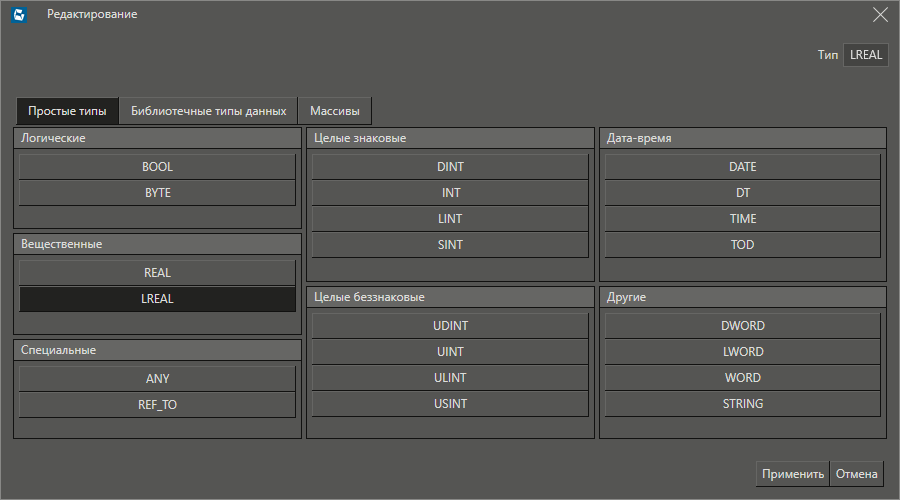Select the Простые типы tab
900x500 pixels.
point(67,111)
